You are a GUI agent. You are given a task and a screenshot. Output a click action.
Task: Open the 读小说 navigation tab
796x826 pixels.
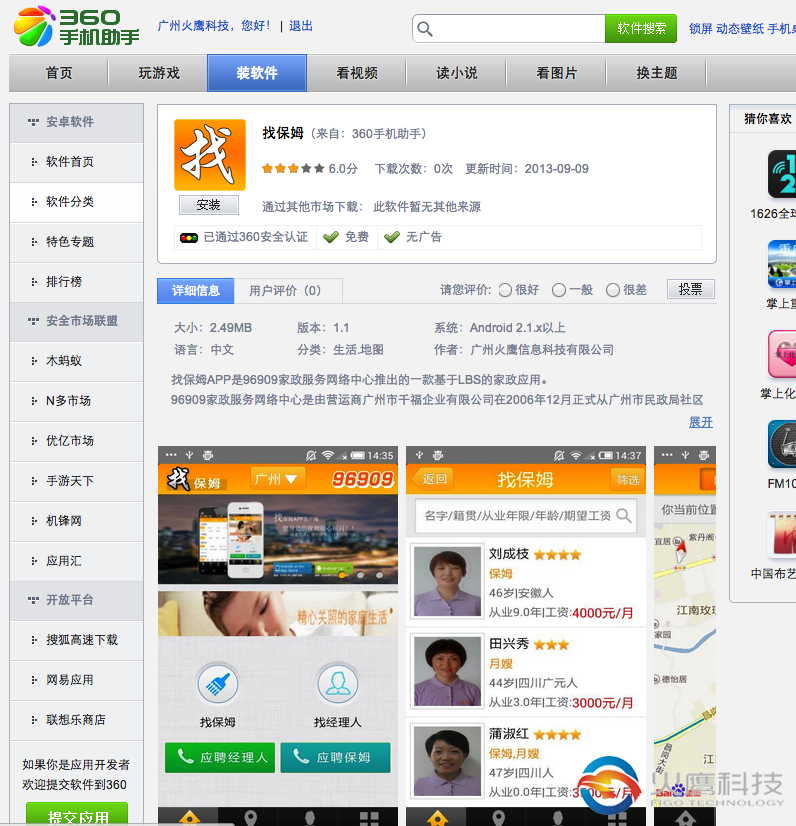(457, 73)
